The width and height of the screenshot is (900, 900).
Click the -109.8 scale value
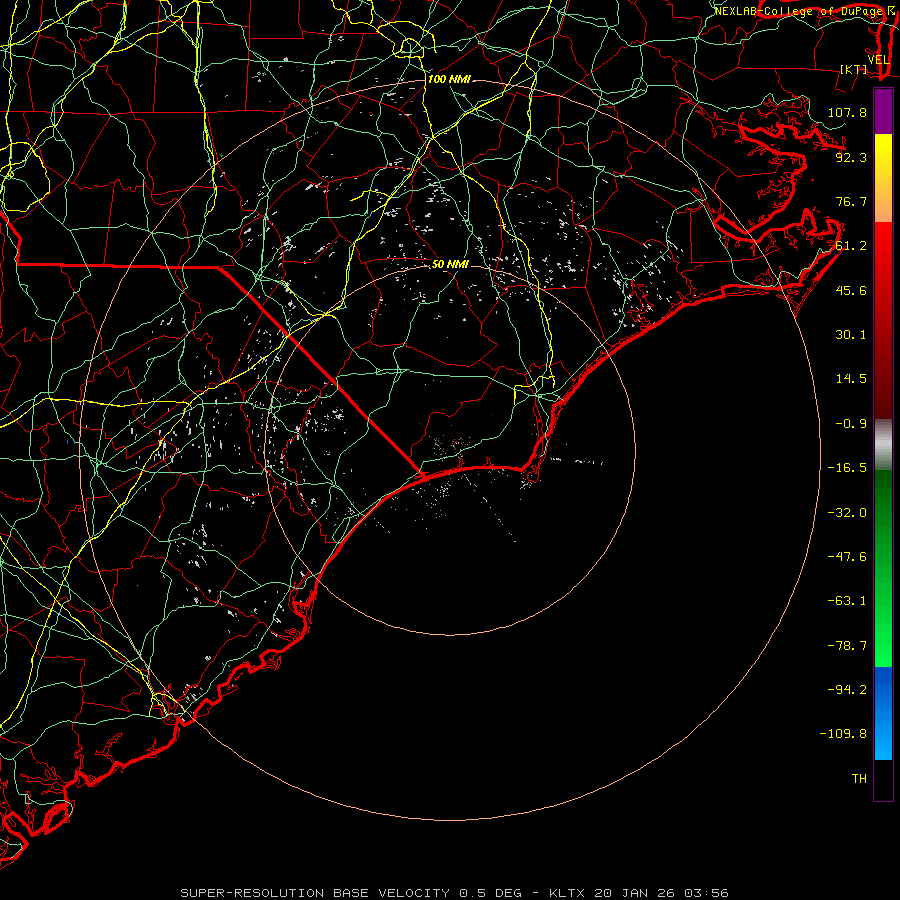click(843, 734)
